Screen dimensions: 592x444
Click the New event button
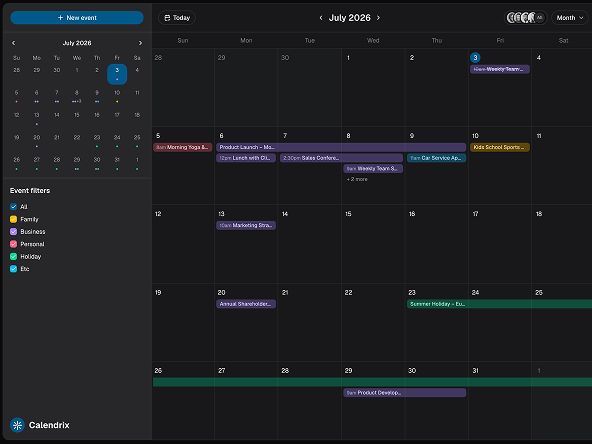pyautogui.click(x=77, y=18)
